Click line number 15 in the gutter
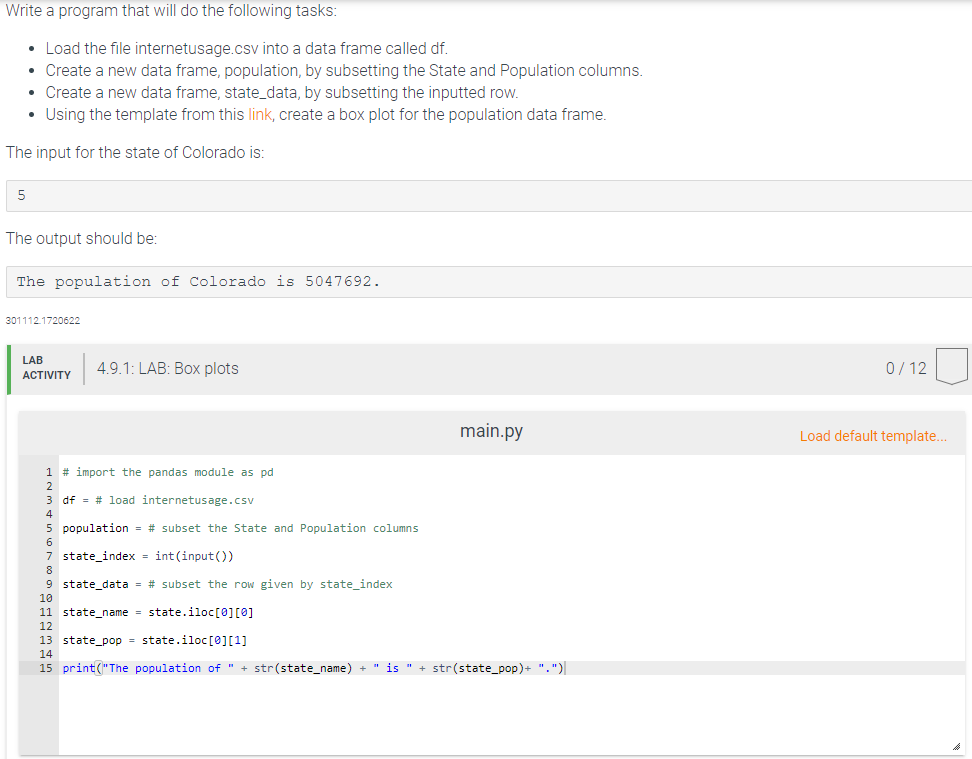The height and width of the screenshot is (759, 972). click(49, 667)
